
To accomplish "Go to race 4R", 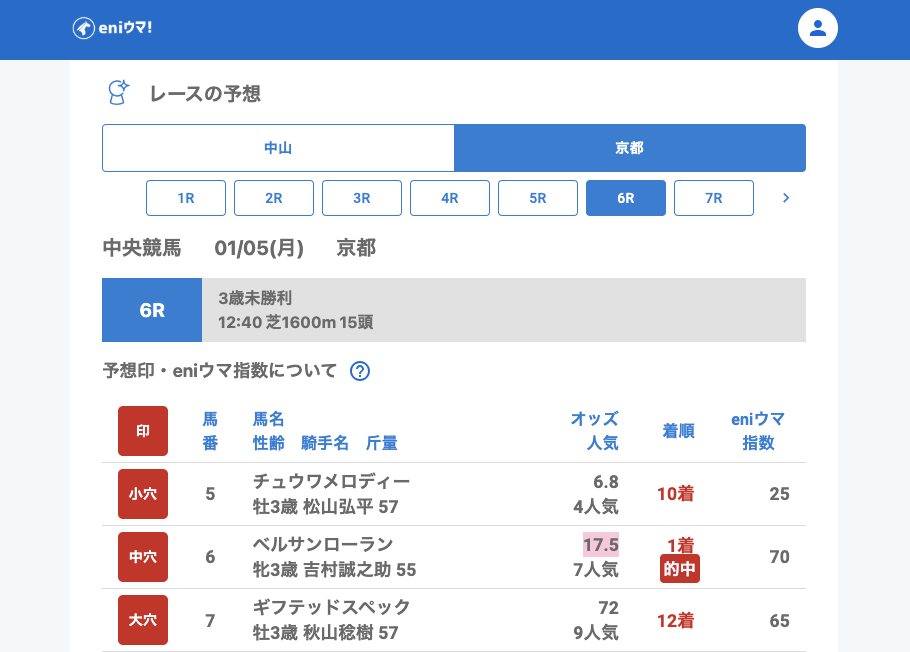I will 450,198.
